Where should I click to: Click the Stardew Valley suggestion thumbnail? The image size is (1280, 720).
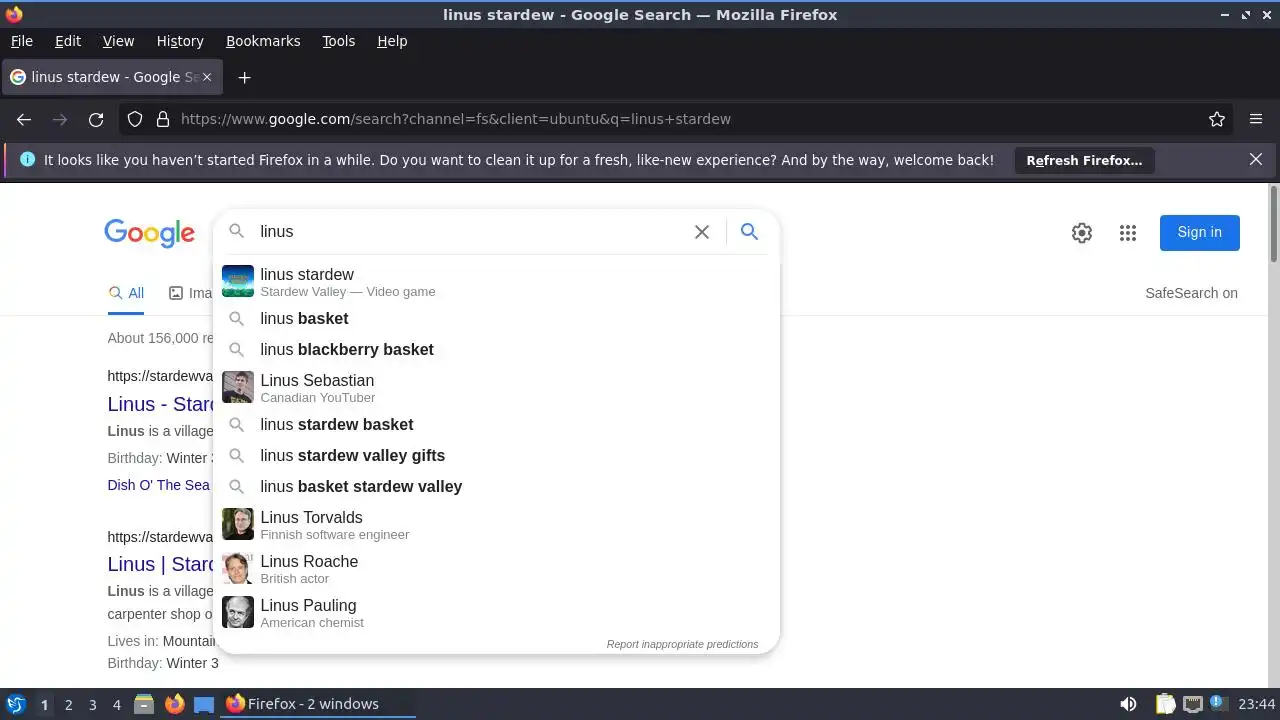[x=238, y=281]
